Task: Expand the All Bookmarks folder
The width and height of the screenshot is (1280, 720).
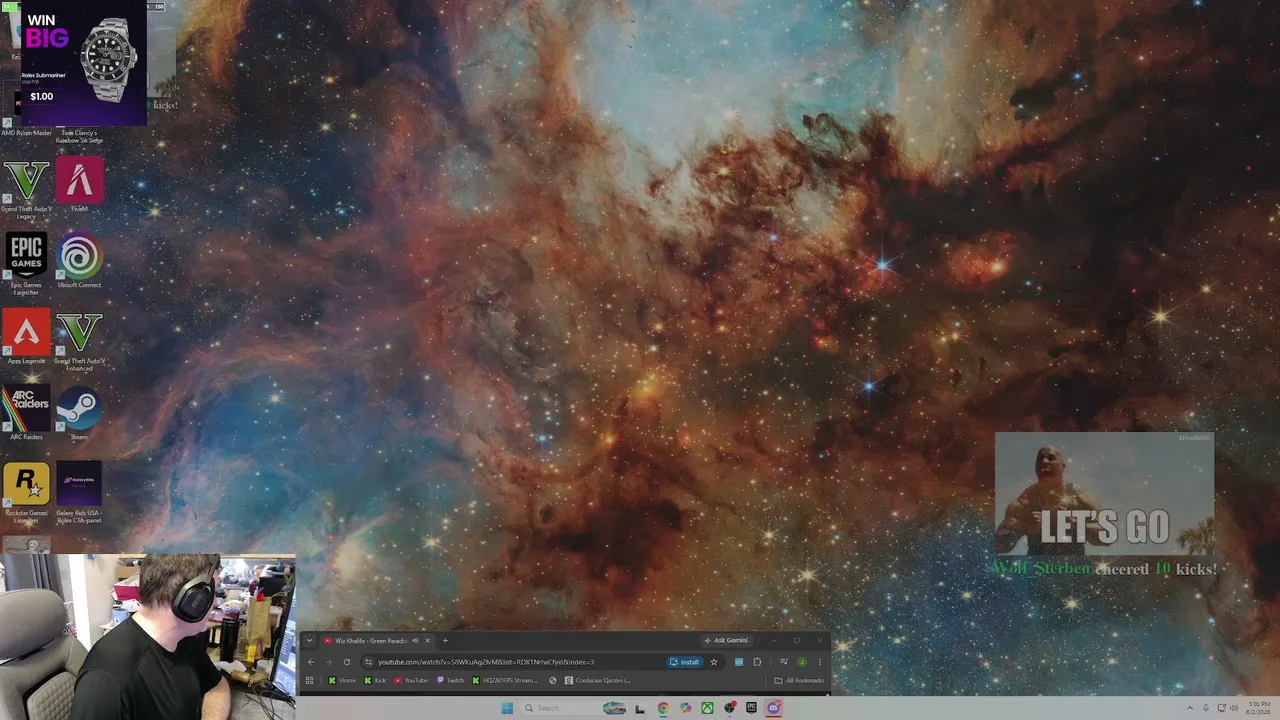Action: tap(799, 681)
